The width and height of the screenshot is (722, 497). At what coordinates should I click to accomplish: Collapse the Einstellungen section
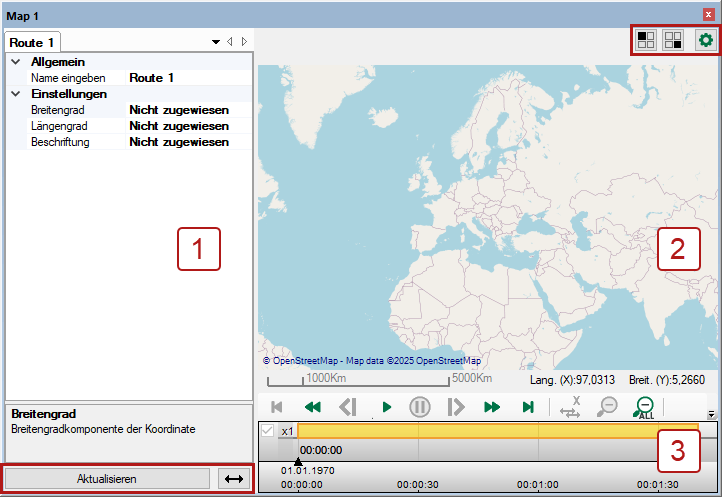point(16,94)
